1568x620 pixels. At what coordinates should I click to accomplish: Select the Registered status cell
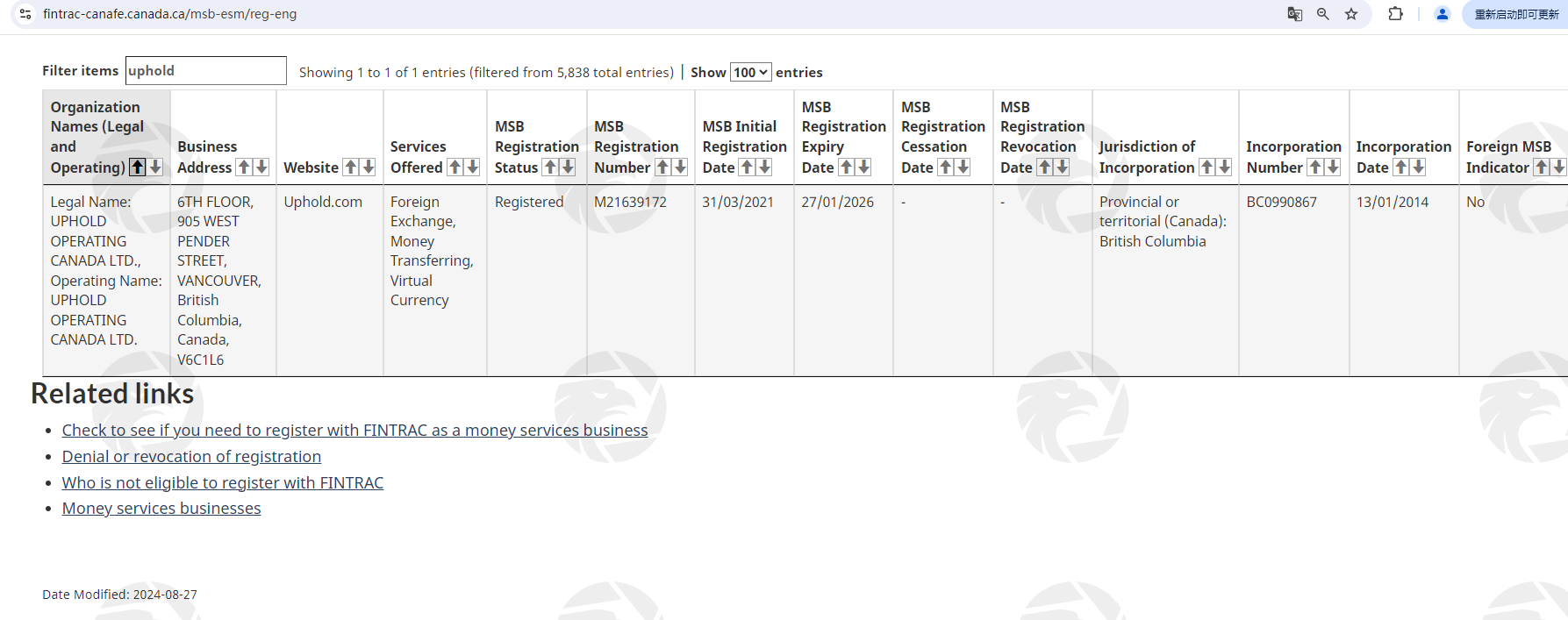point(529,202)
